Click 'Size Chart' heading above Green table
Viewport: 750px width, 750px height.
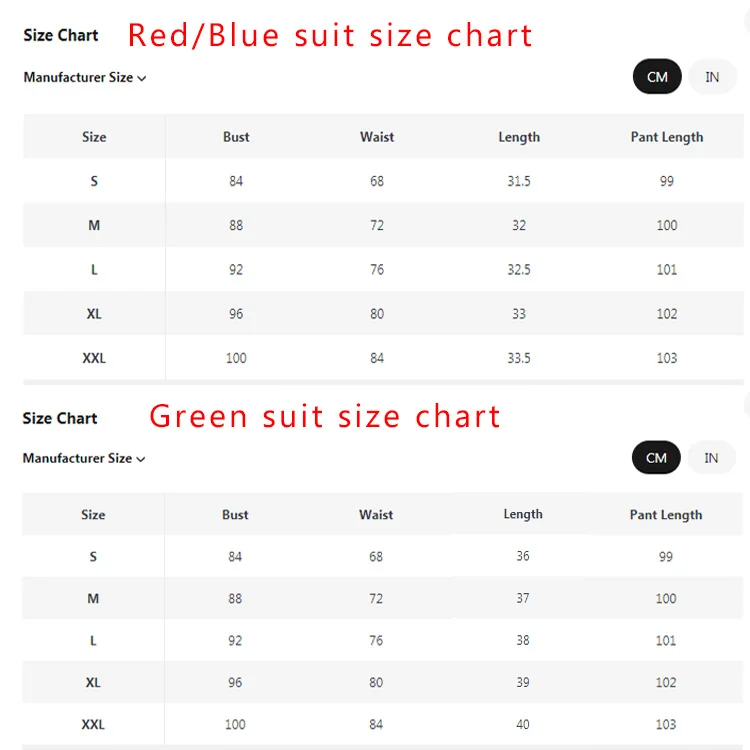60,418
